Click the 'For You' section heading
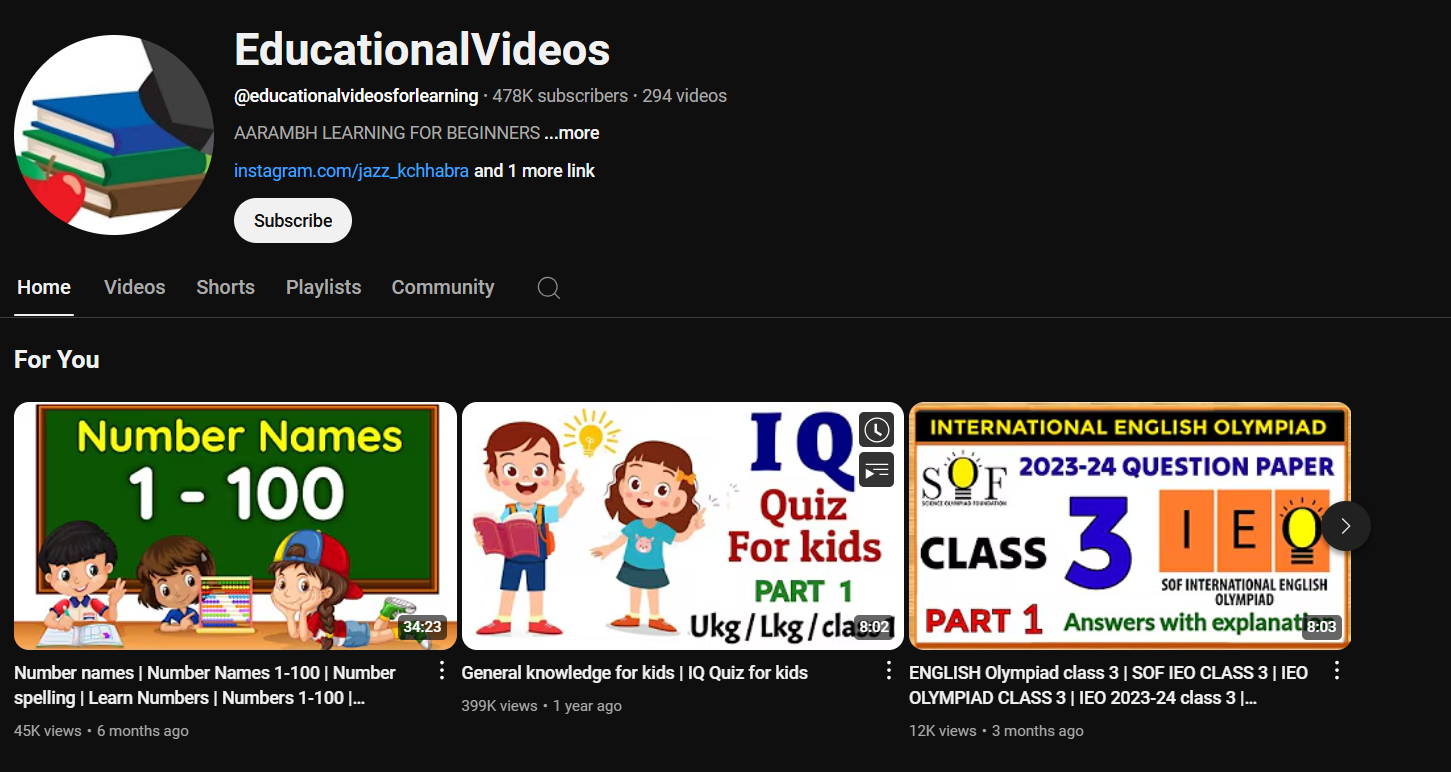The width and height of the screenshot is (1451, 772). (x=57, y=359)
